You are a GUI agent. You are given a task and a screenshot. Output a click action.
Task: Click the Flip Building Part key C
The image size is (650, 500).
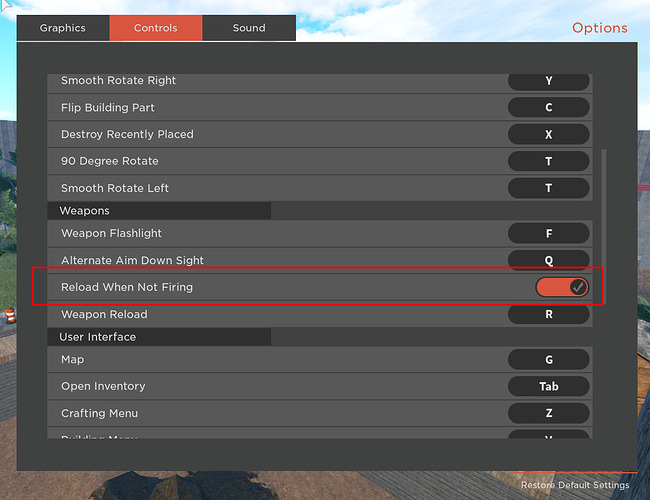click(548, 107)
